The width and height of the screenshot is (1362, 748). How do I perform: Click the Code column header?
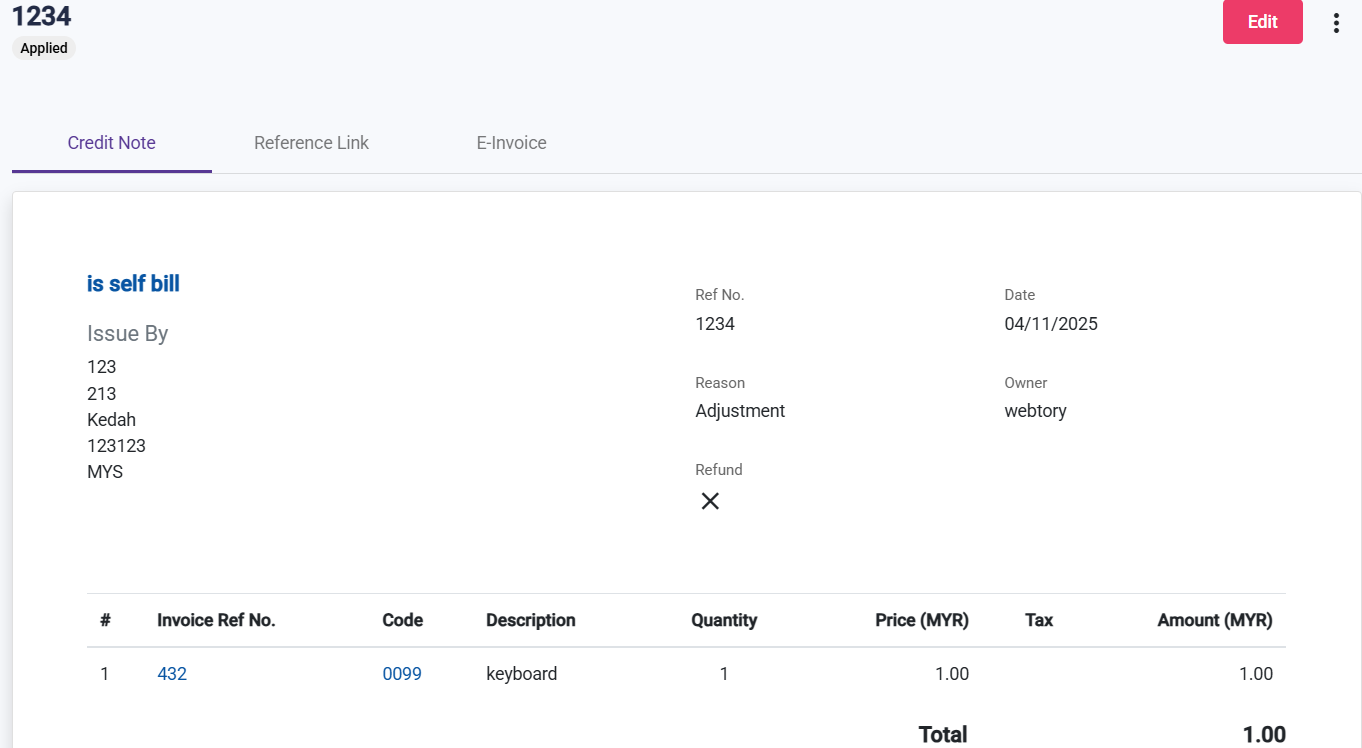coord(402,620)
